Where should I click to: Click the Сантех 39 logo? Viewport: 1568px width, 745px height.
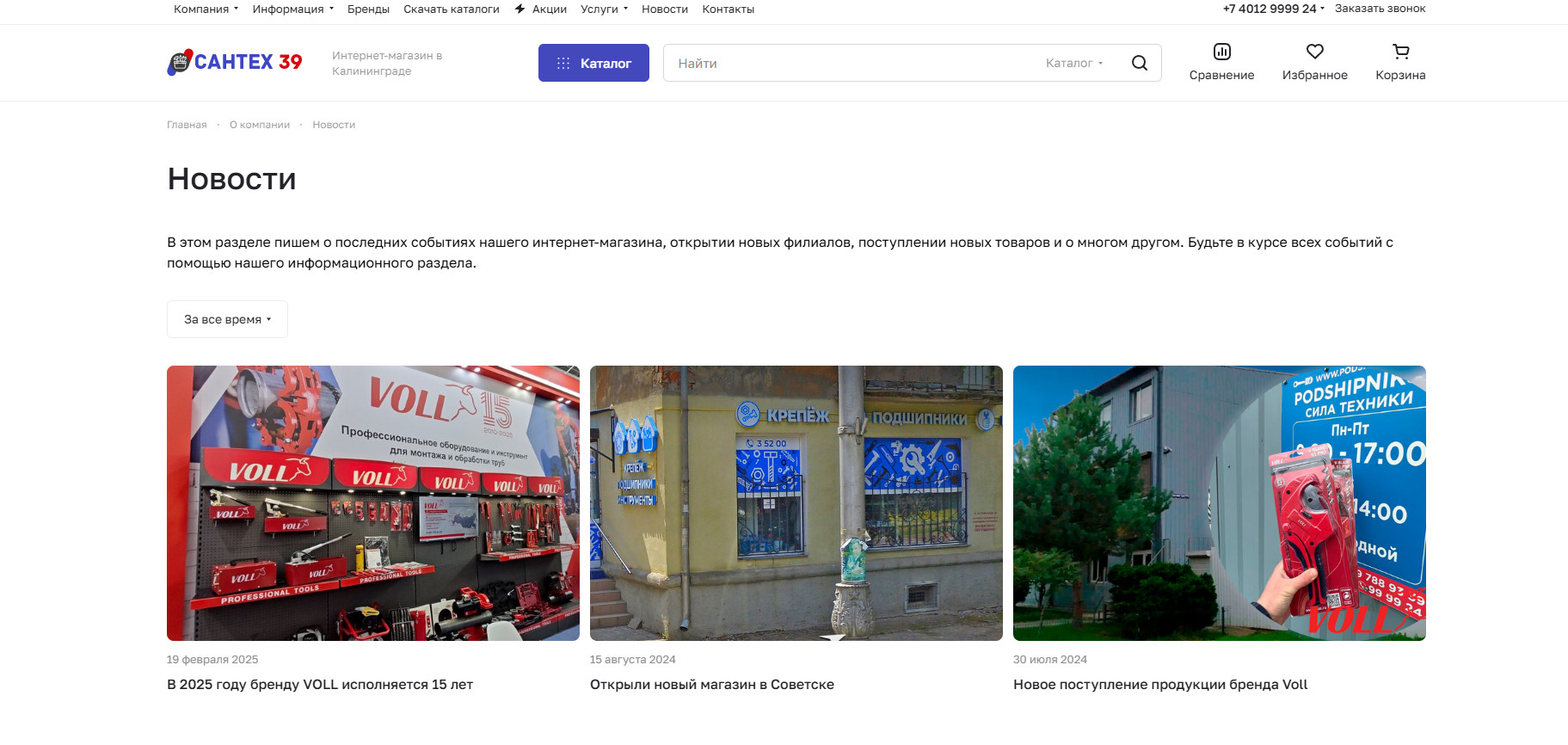pos(235,62)
